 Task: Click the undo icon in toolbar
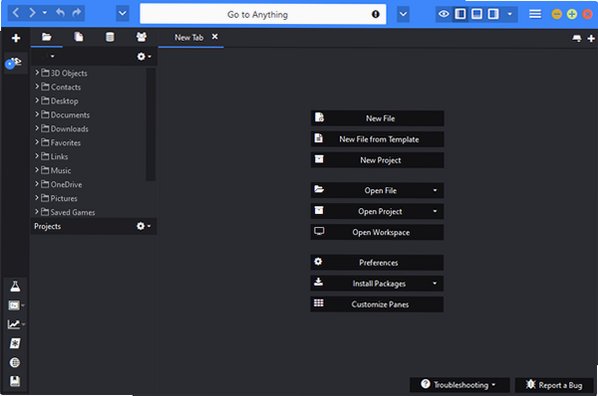click(60, 13)
